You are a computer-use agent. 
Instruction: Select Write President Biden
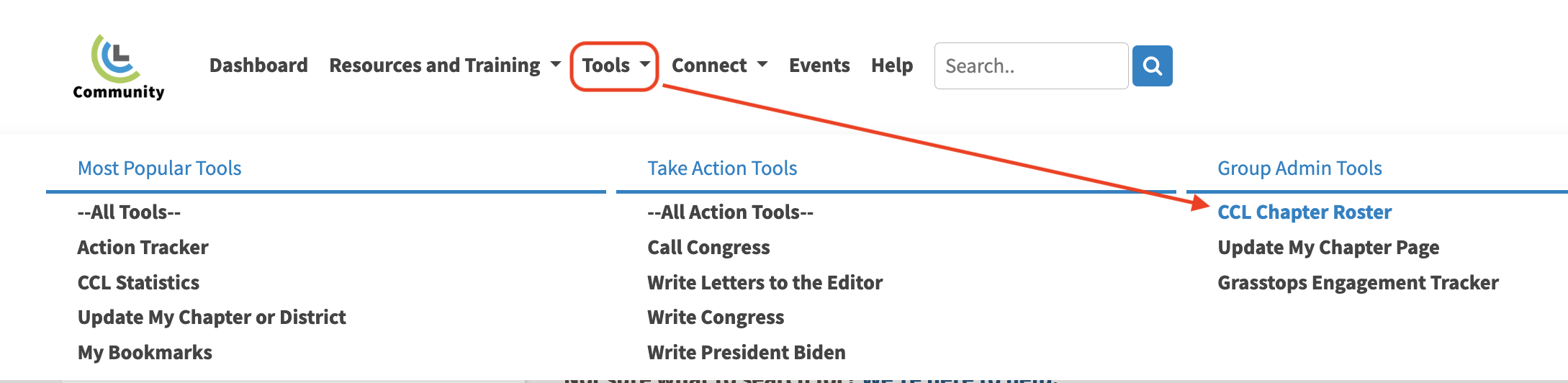pyautogui.click(x=746, y=353)
